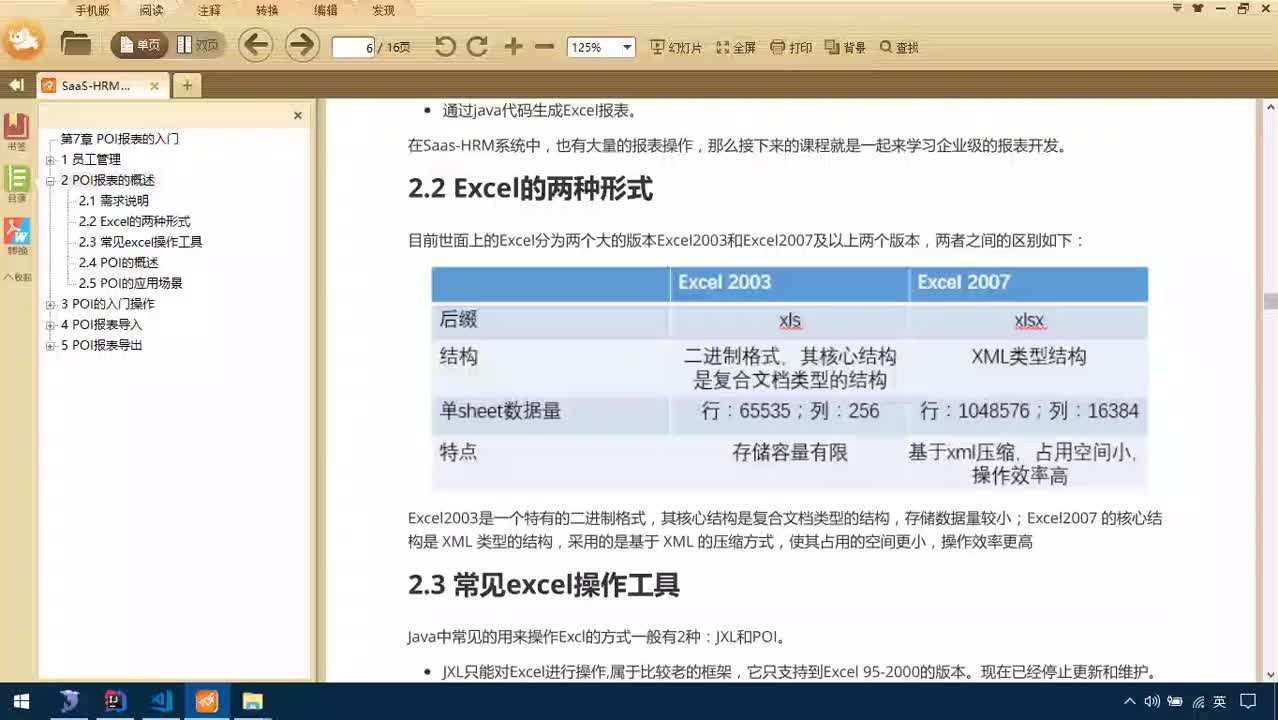
Task: Select '1 员工管理' outline entry
Action: click(x=91, y=160)
